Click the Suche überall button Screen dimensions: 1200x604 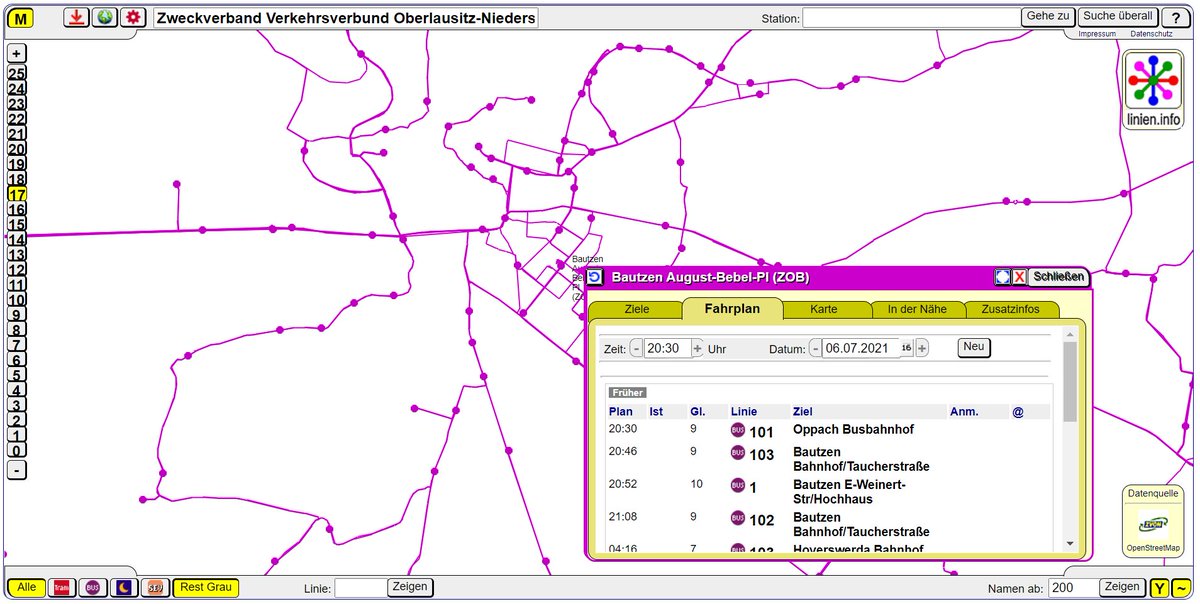[x=1119, y=16]
